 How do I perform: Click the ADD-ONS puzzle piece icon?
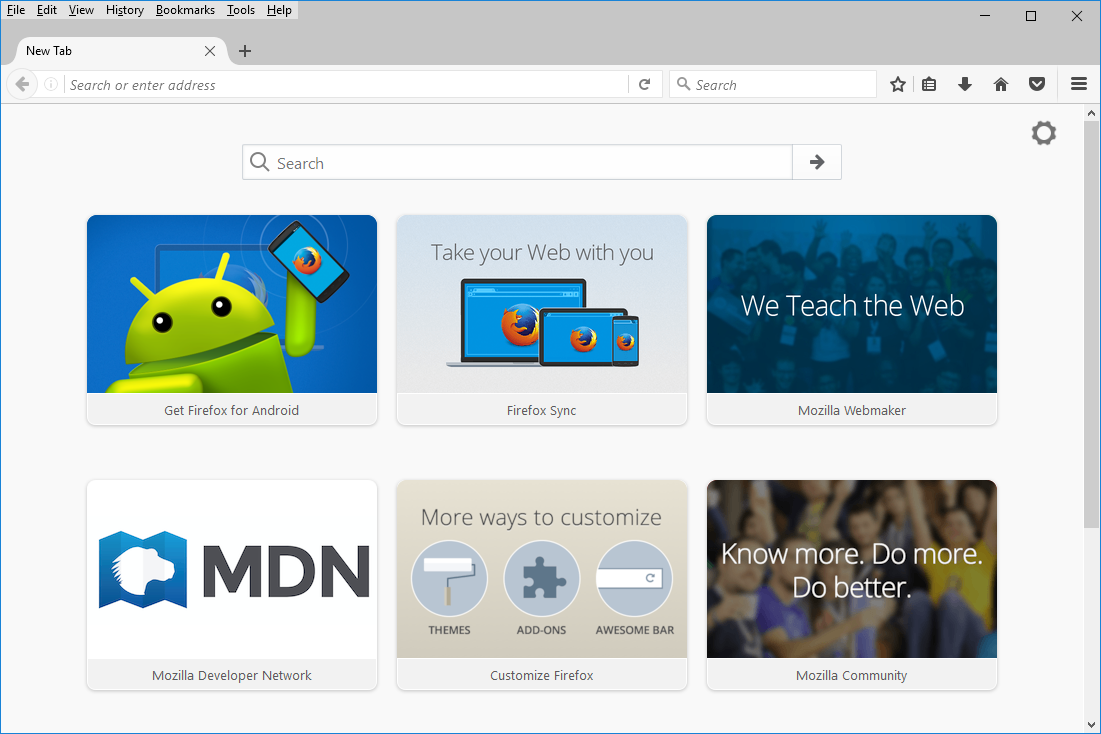click(x=541, y=579)
